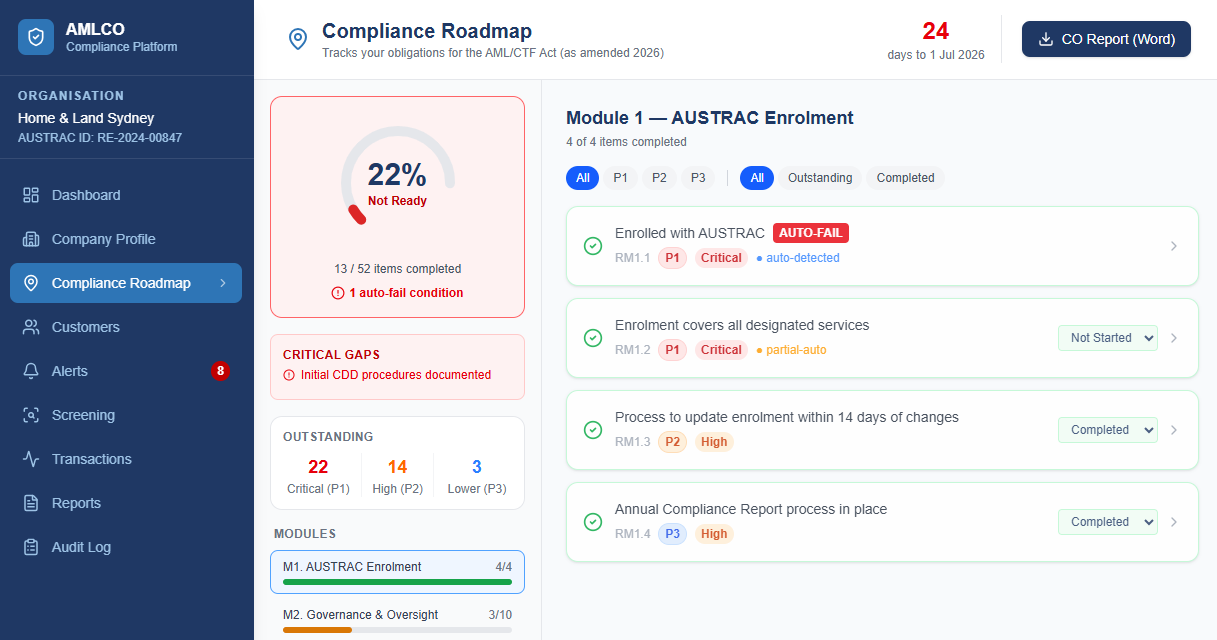This screenshot has width=1217, height=640.
Task: Open status dropdown showing Not Started for RM1.2
Action: (x=1107, y=338)
